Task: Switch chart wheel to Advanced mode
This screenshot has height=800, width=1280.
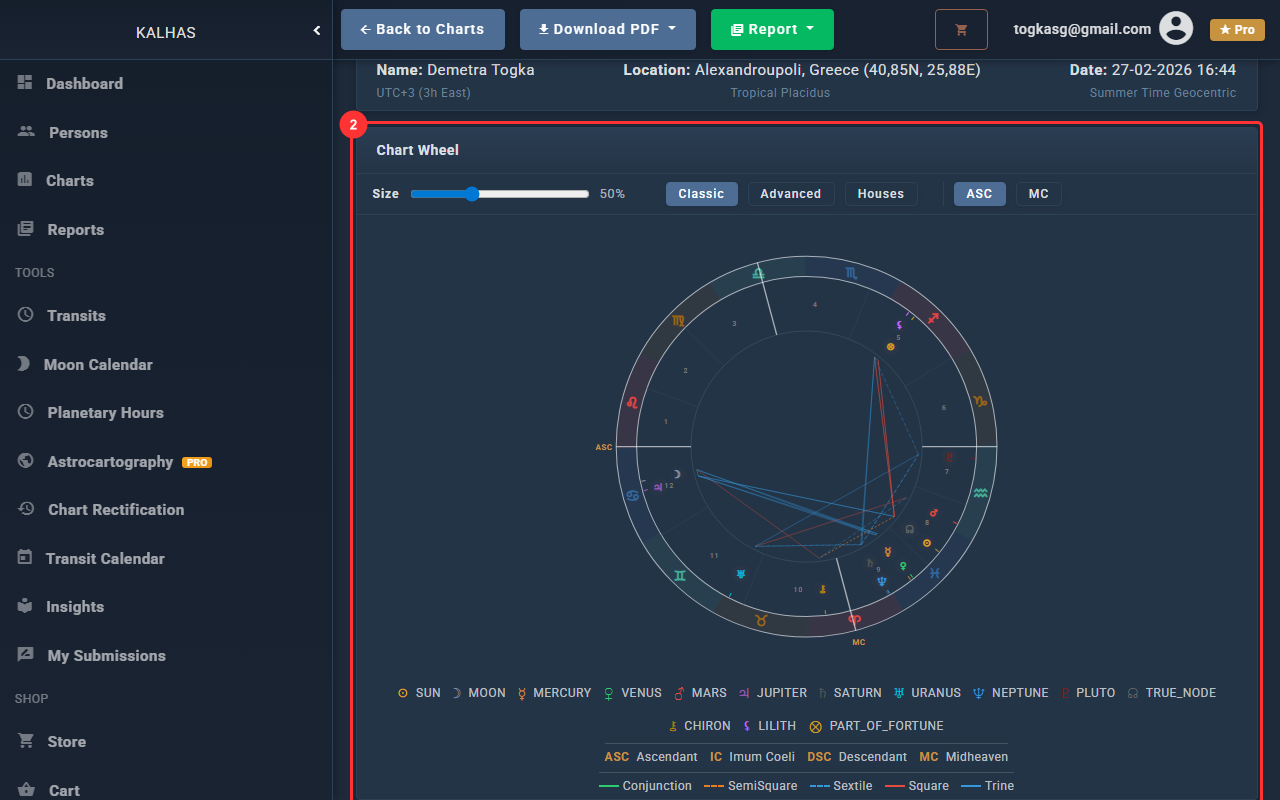Action: coord(790,194)
